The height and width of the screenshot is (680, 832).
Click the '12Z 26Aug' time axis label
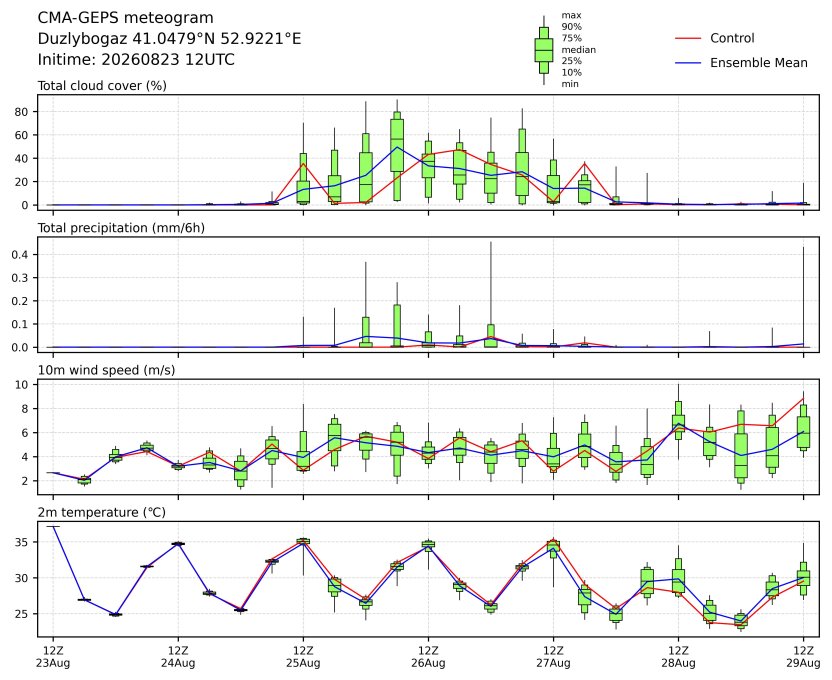[x=428, y=657]
